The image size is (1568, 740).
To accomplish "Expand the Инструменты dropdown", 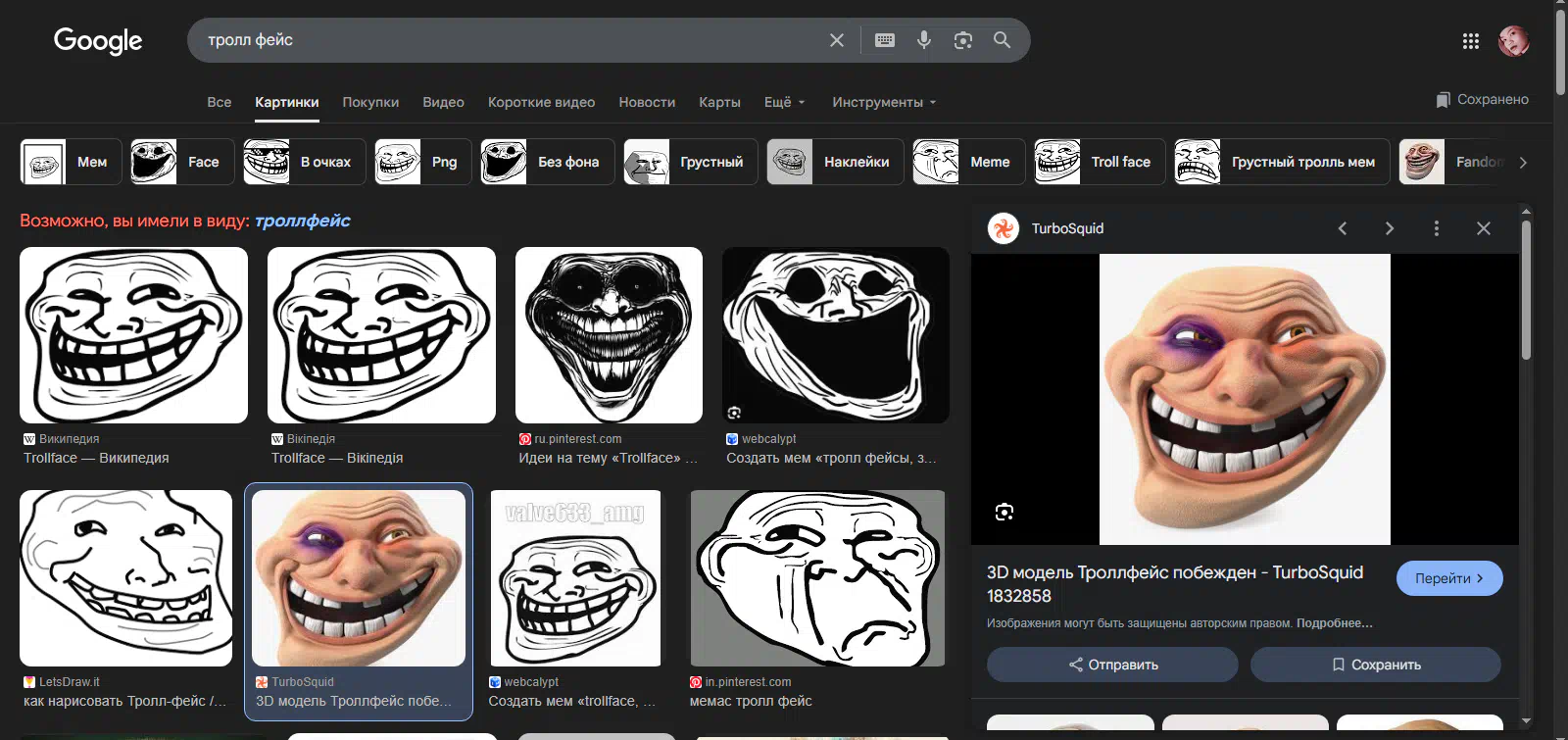I will (884, 102).
